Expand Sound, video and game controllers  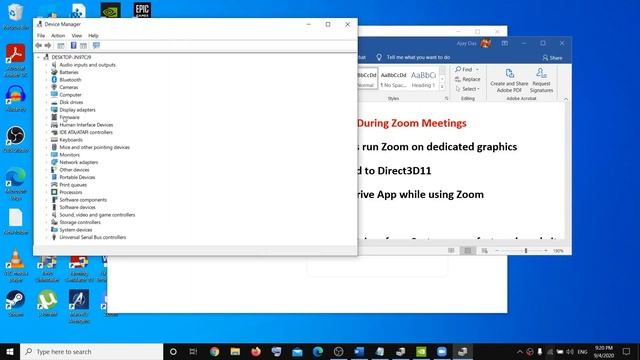[x=47, y=215]
